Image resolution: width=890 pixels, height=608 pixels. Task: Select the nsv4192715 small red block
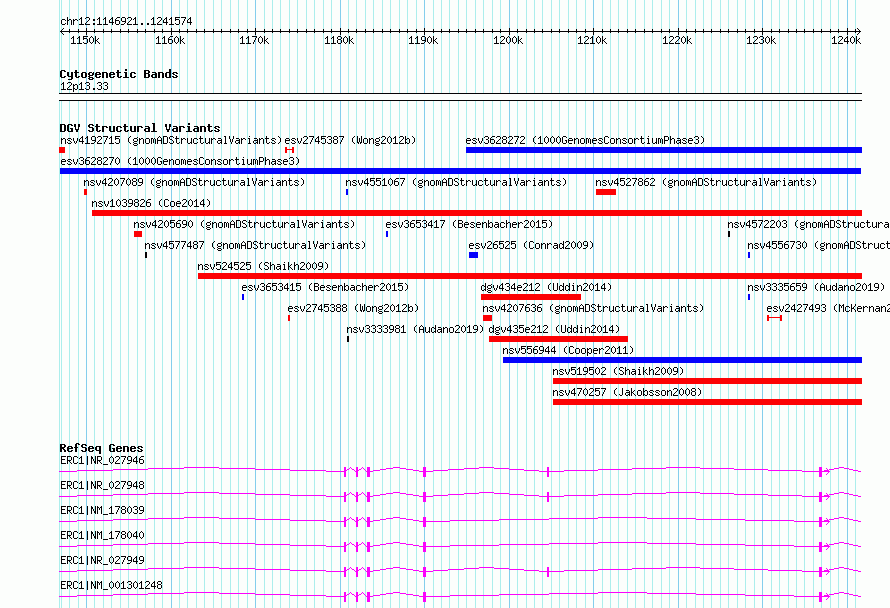coord(62,150)
